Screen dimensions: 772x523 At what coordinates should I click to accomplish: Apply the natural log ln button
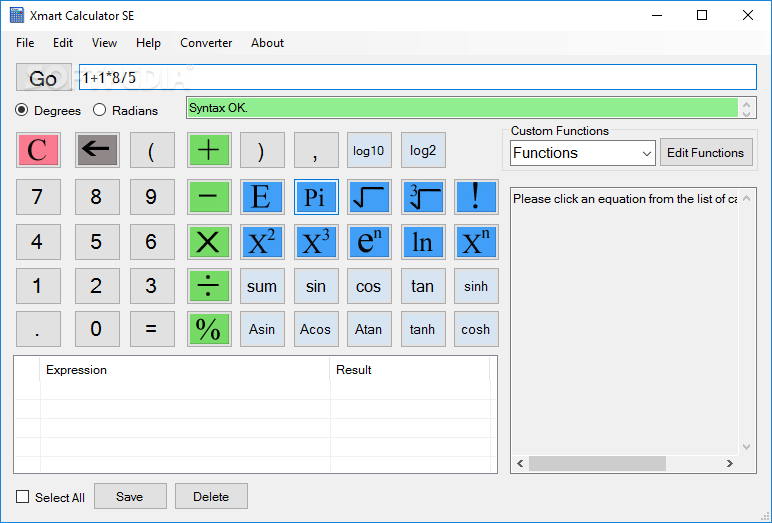[423, 242]
